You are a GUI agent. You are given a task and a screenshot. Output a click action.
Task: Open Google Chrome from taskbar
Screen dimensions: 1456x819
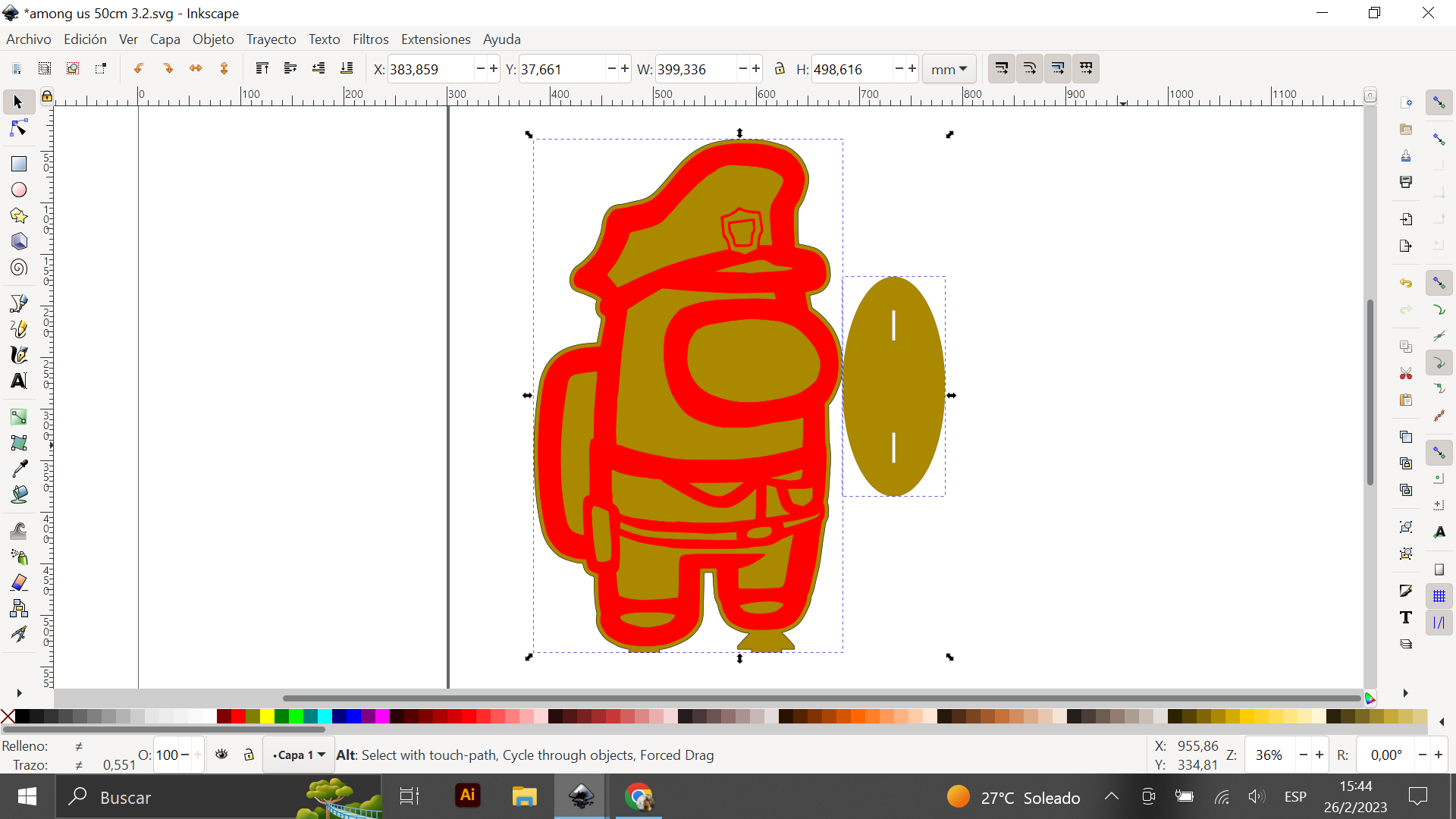pyautogui.click(x=639, y=796)
